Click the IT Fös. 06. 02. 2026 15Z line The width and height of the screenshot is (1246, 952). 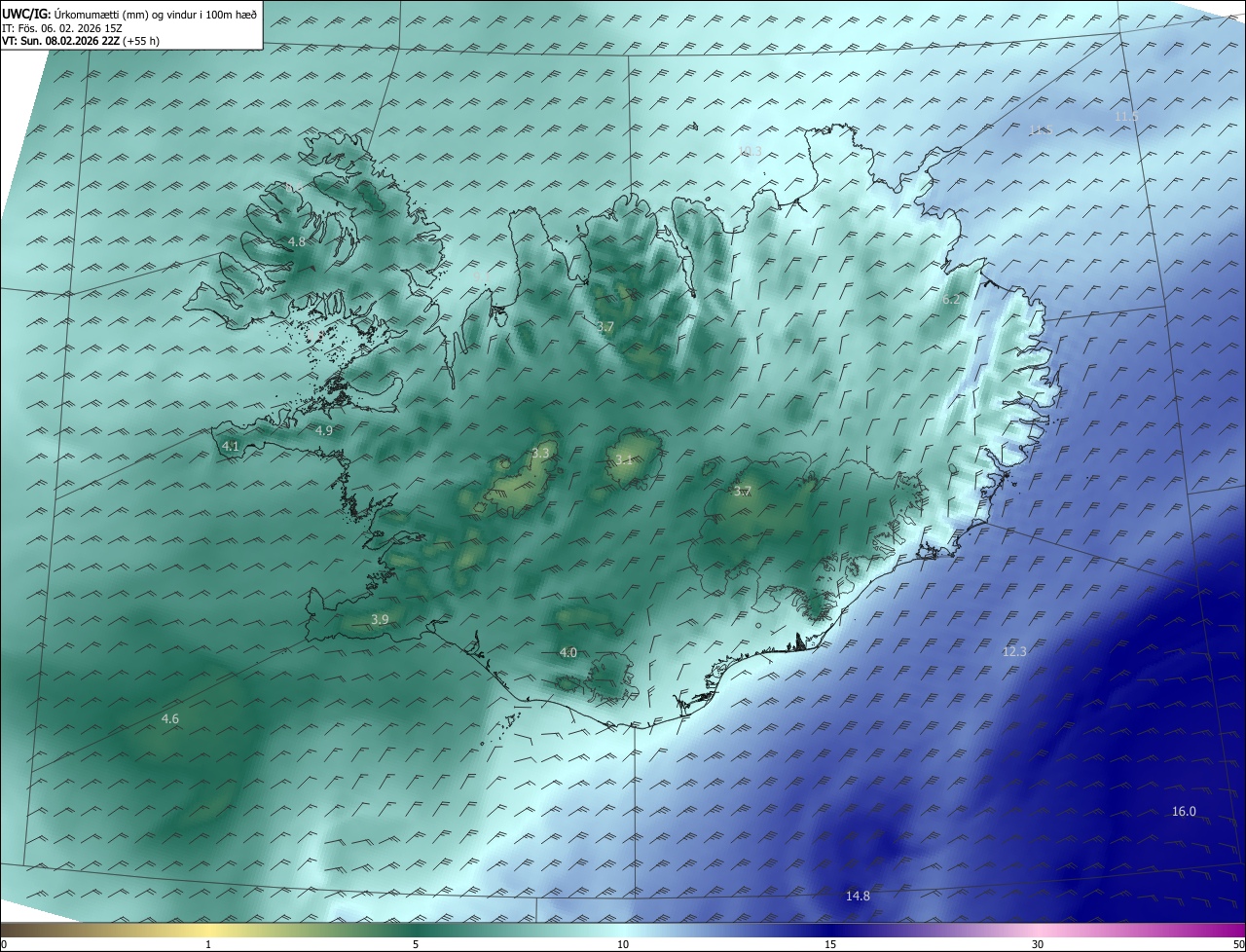[x=61, y=27]
